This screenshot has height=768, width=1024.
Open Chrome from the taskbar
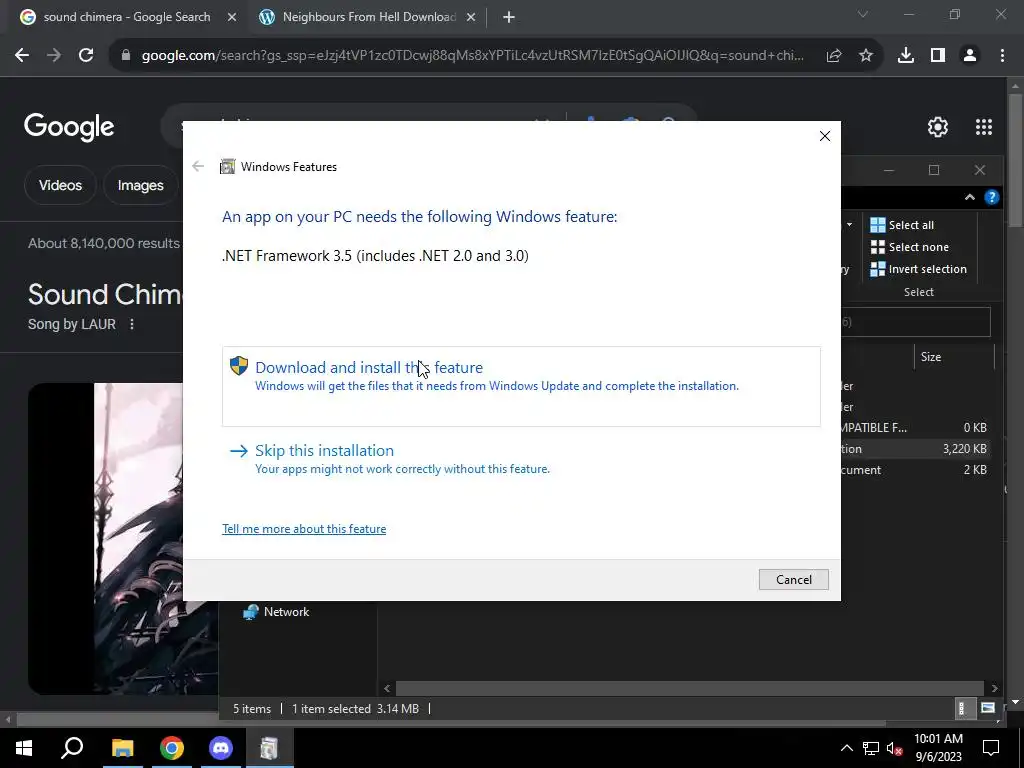coord(172,748)
